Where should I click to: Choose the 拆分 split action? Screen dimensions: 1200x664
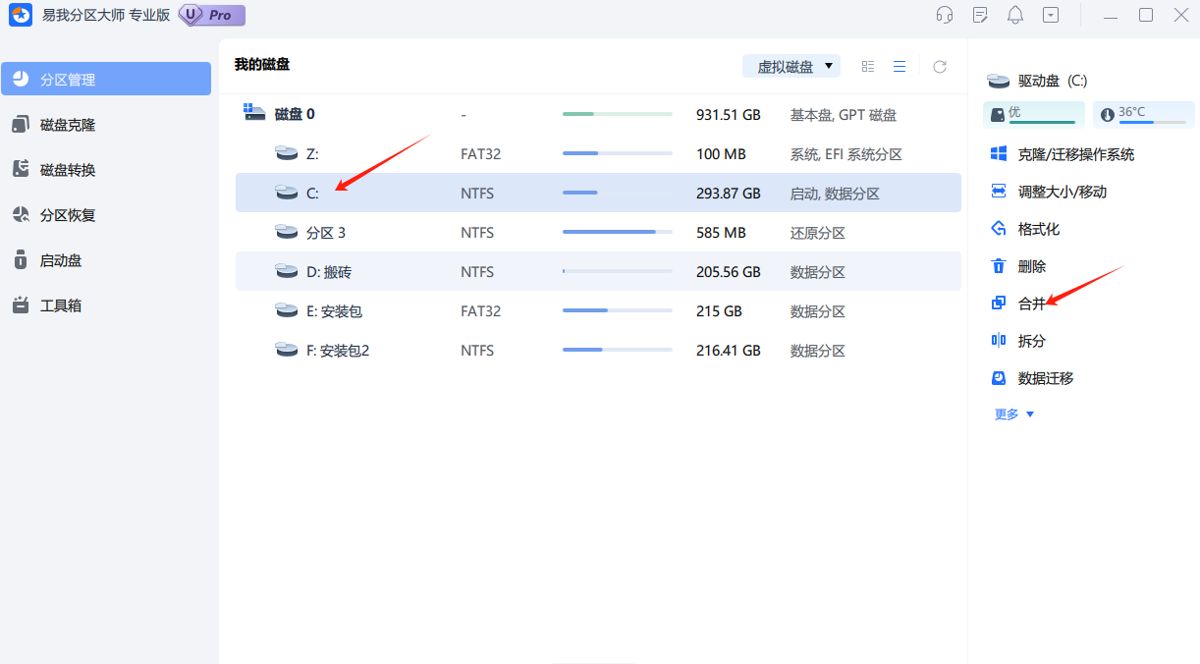[x=1018, y=341]
